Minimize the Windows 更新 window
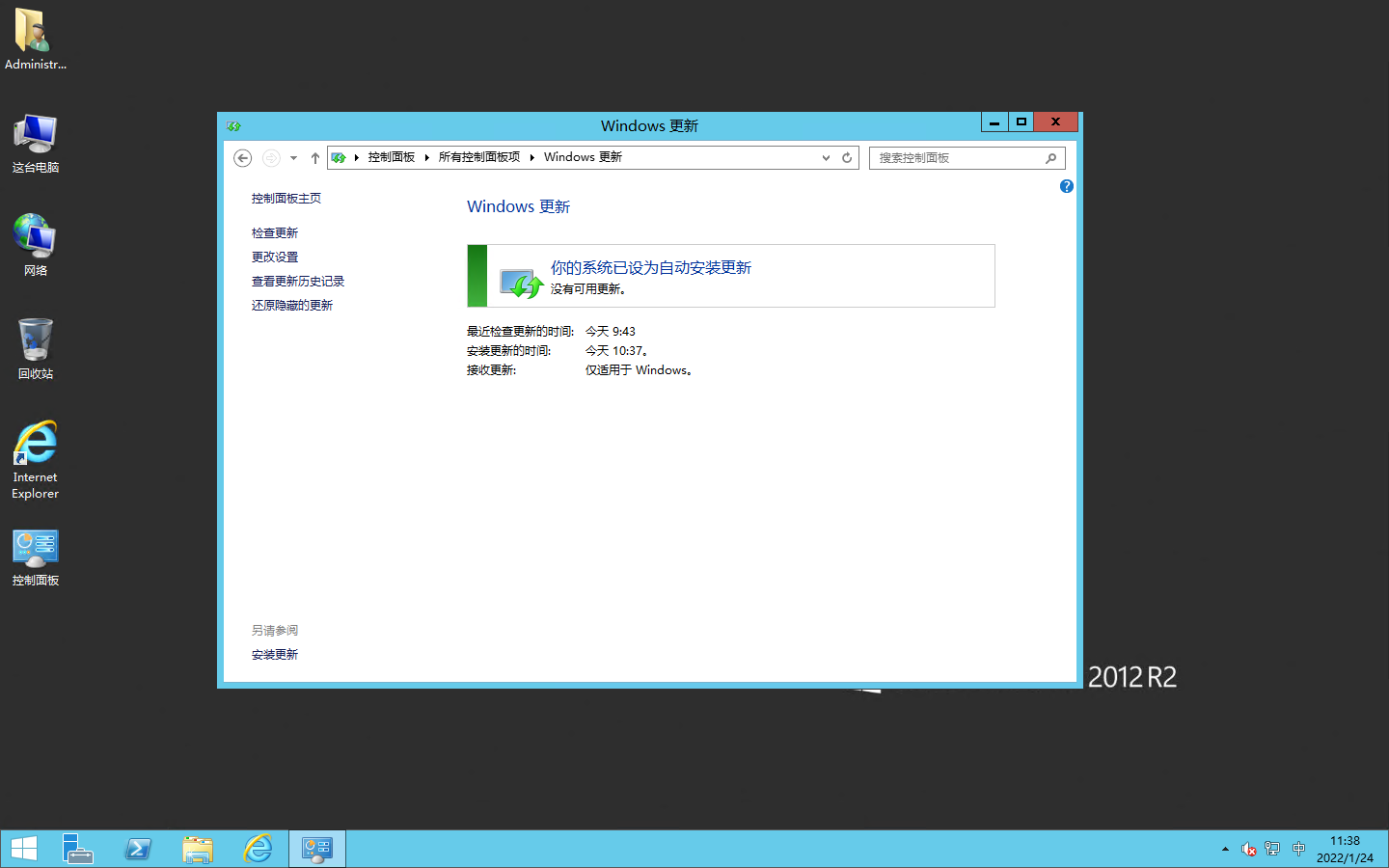Screen dimensions: 1389x868 pos(994,122)
